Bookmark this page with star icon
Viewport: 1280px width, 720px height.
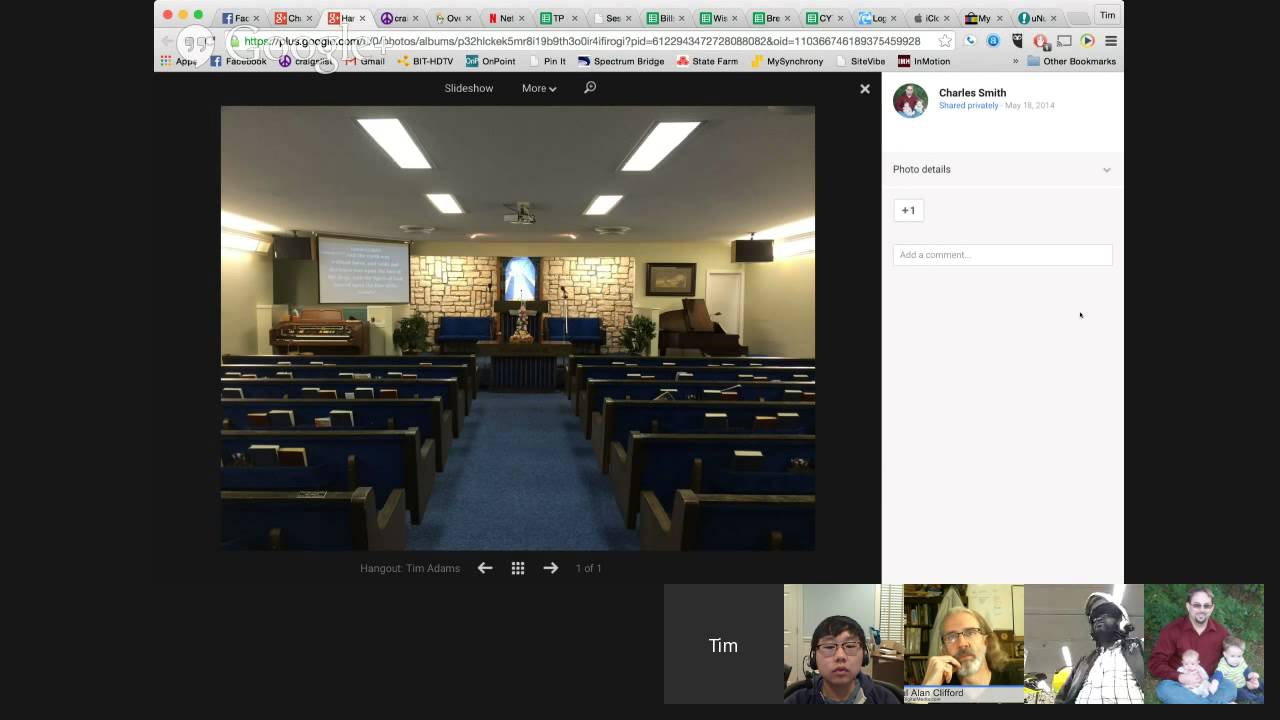pyautogui.click(x=944, y=41)
